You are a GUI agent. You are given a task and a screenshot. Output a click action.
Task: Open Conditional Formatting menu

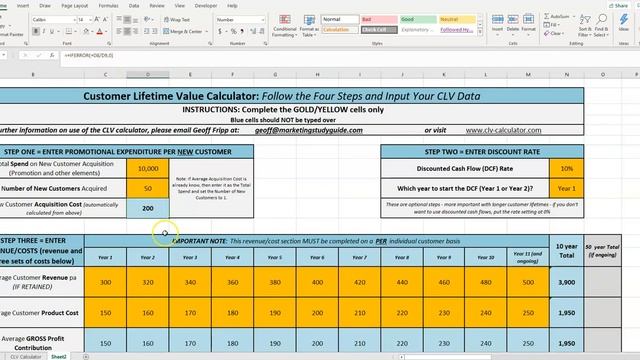point(284,26)
